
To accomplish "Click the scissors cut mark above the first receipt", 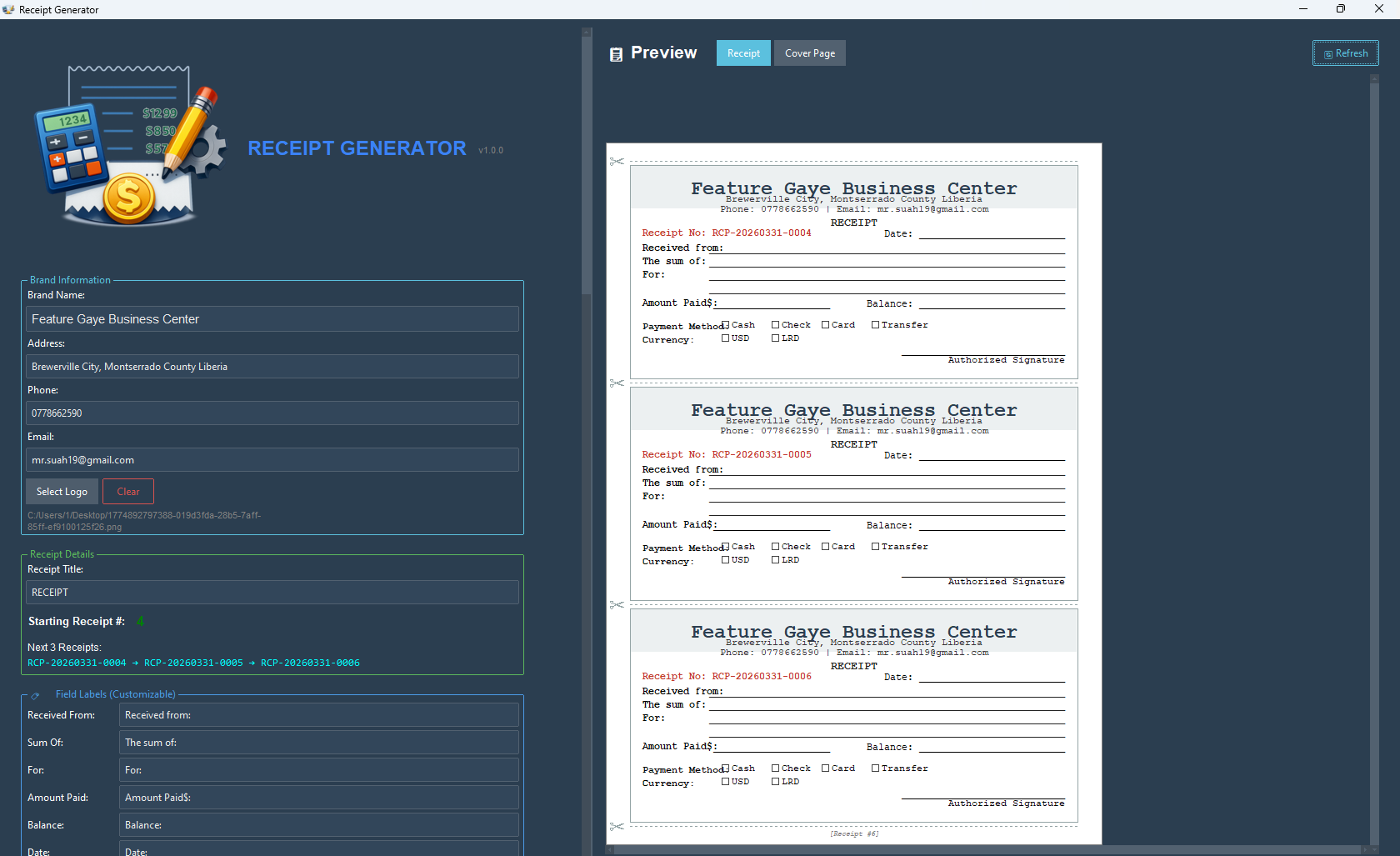I will [617, 161].
